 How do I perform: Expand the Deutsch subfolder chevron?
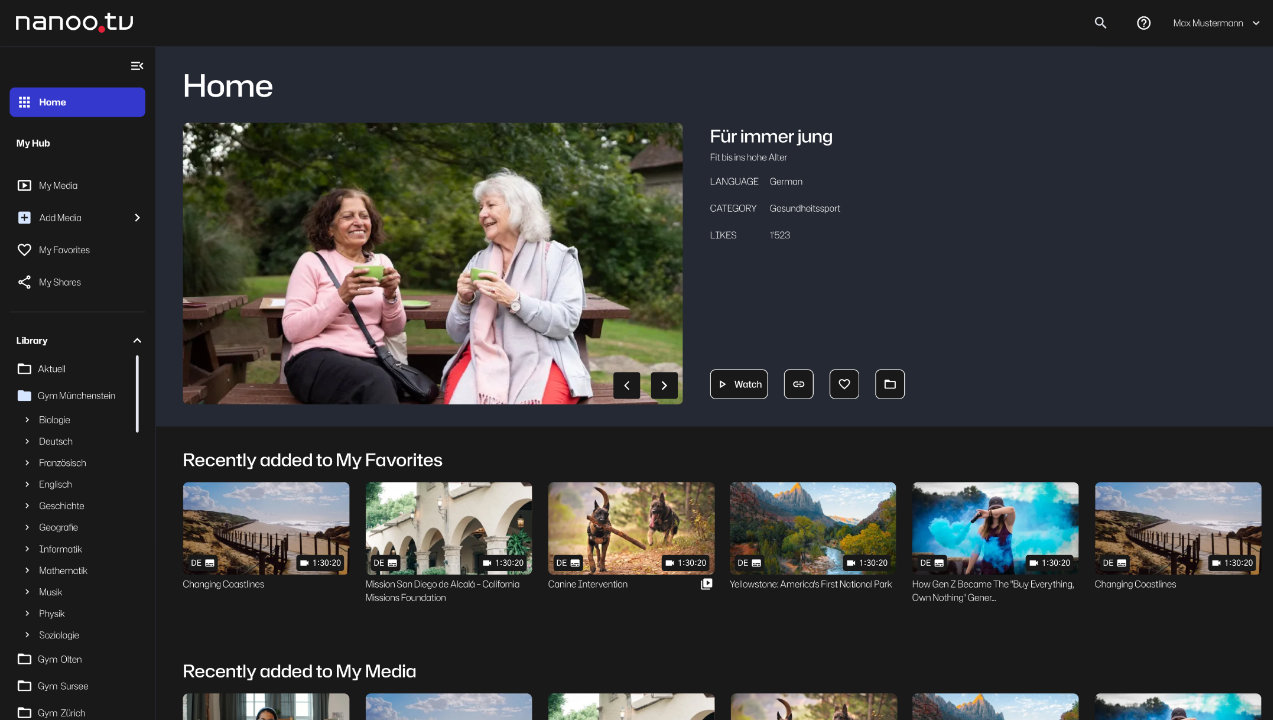27,441
